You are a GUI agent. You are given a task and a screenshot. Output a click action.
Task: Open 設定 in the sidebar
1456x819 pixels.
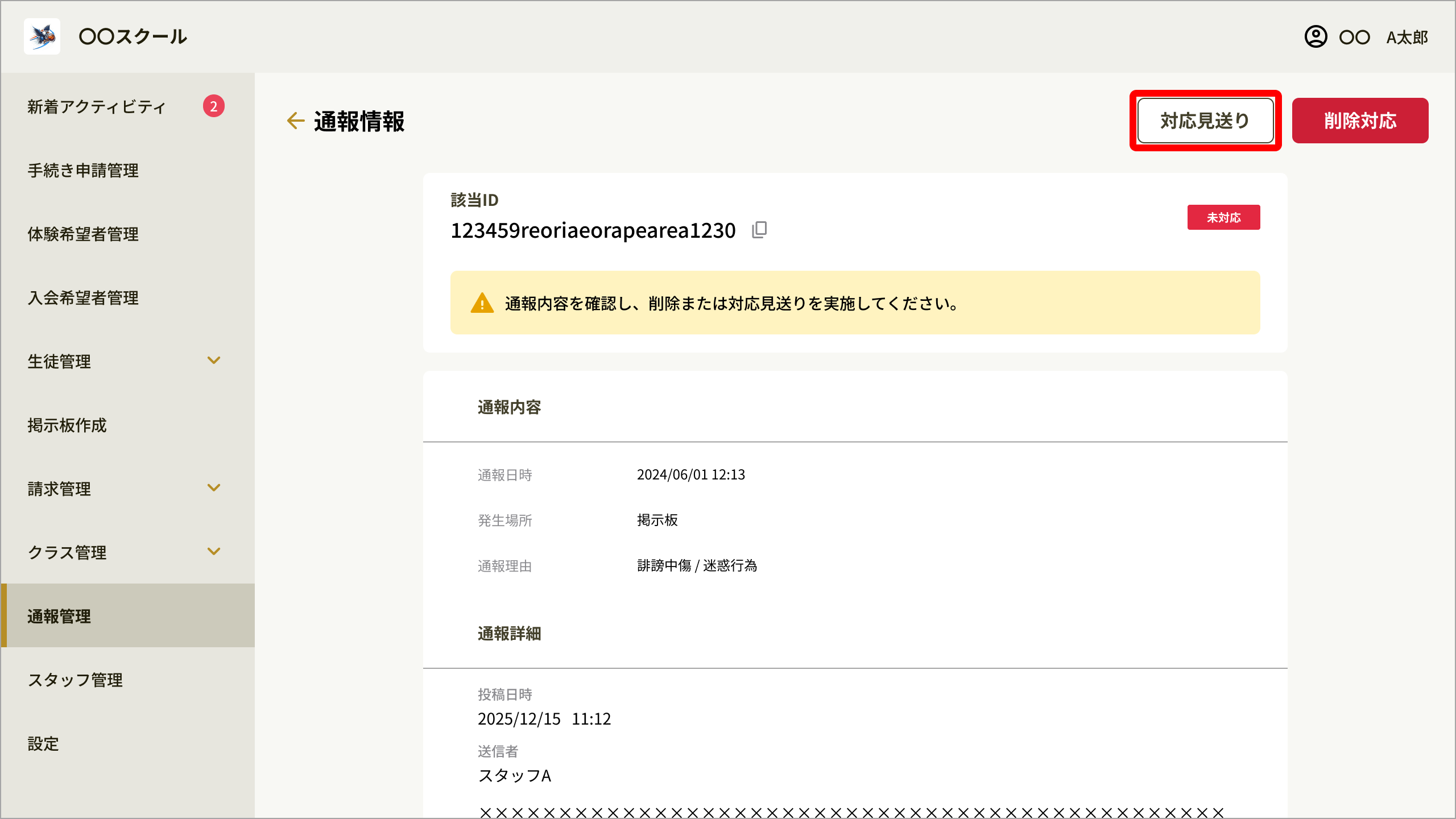point(127,743)
